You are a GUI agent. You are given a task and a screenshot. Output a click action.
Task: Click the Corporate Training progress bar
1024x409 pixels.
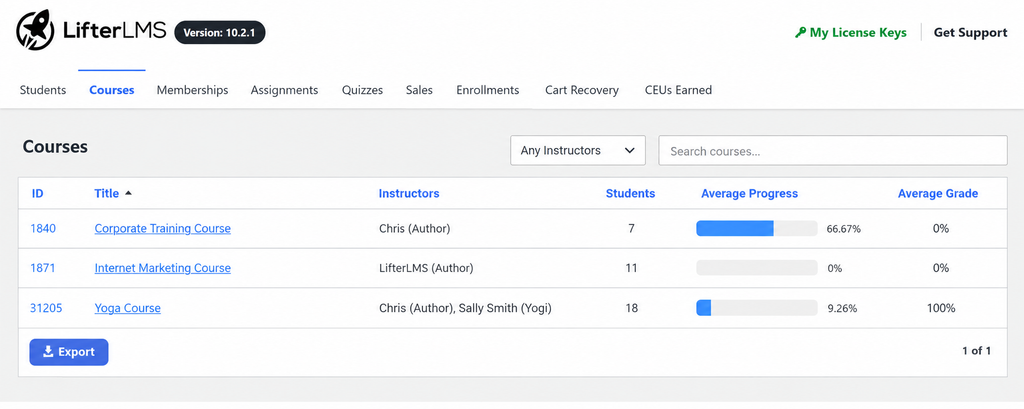pos(757,229)
